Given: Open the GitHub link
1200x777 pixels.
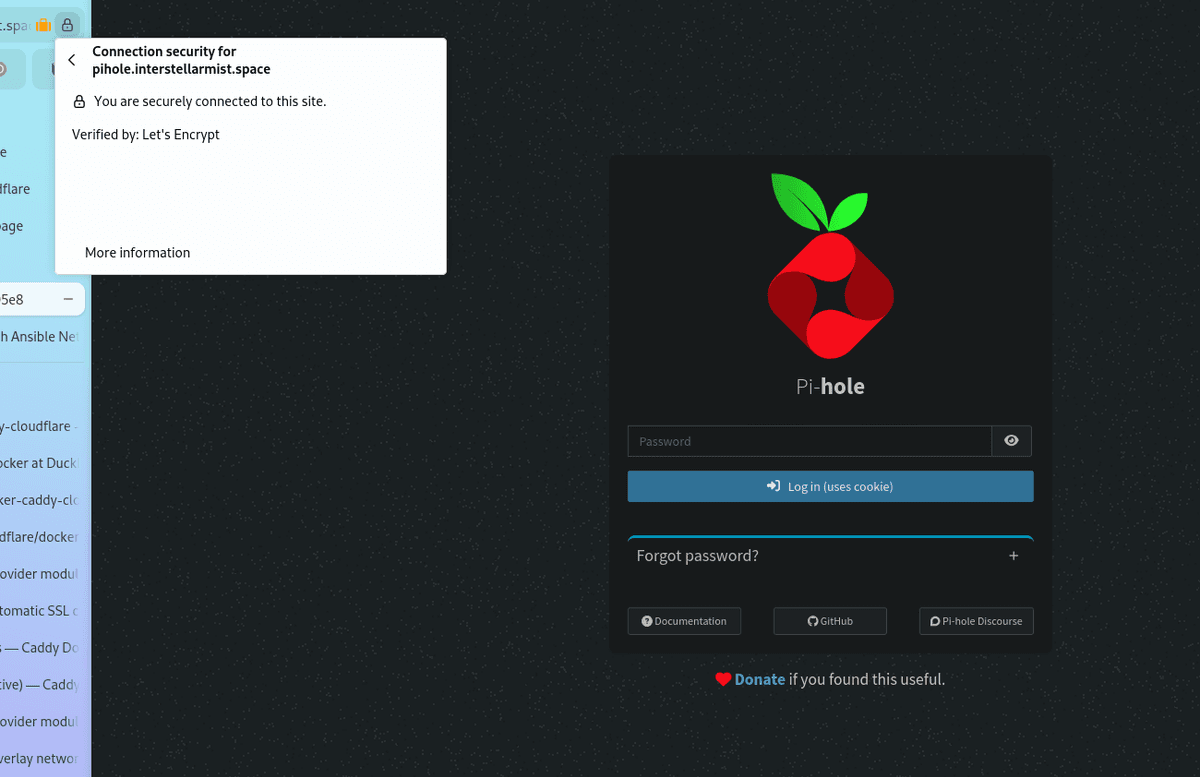Looking at the screenshot, I should (x=830, y=621).
